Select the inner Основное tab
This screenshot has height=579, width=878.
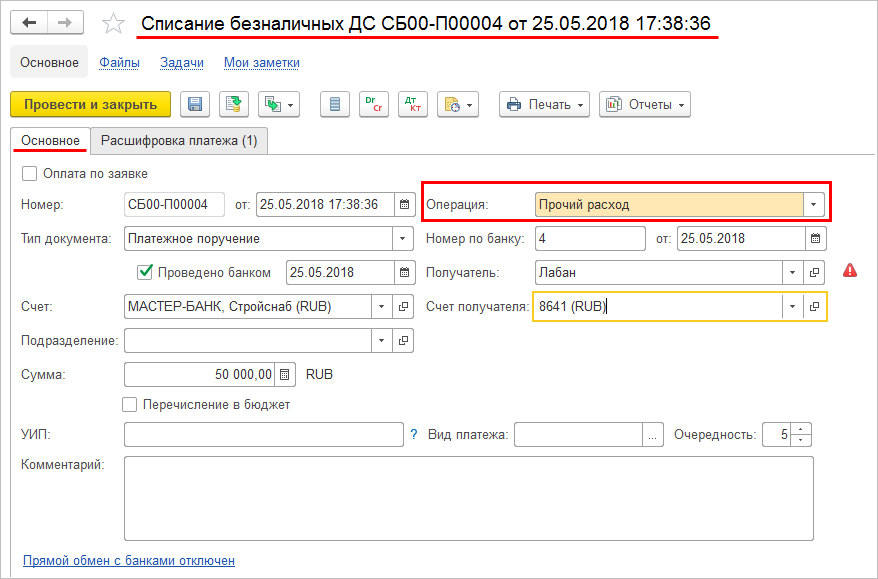tap(50, 141)
